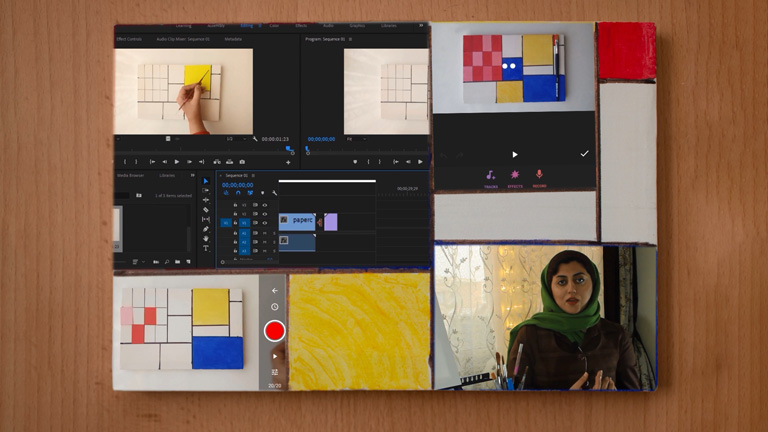The height and width of the screenshot is (432, 768).
Task: Switch to the Assembly workspace
Action: [216, 25]
